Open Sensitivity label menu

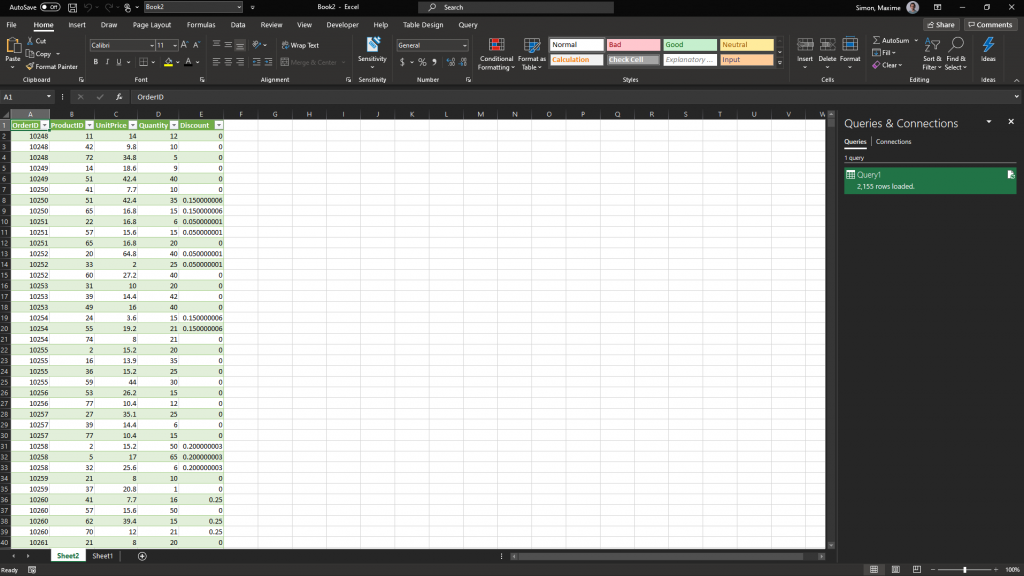coord(372,52)
